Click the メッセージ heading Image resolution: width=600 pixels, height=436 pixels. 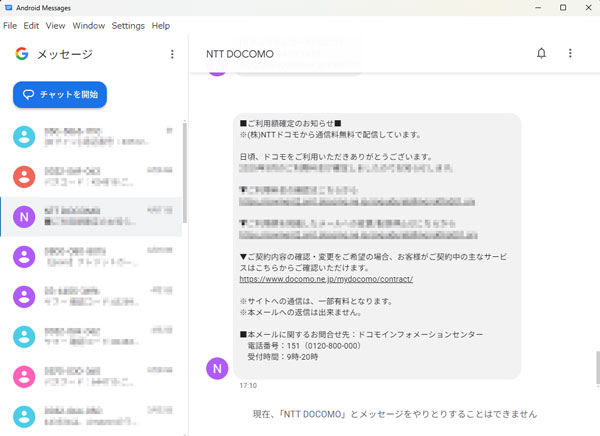pyautogui.click(x=65, y=54)
